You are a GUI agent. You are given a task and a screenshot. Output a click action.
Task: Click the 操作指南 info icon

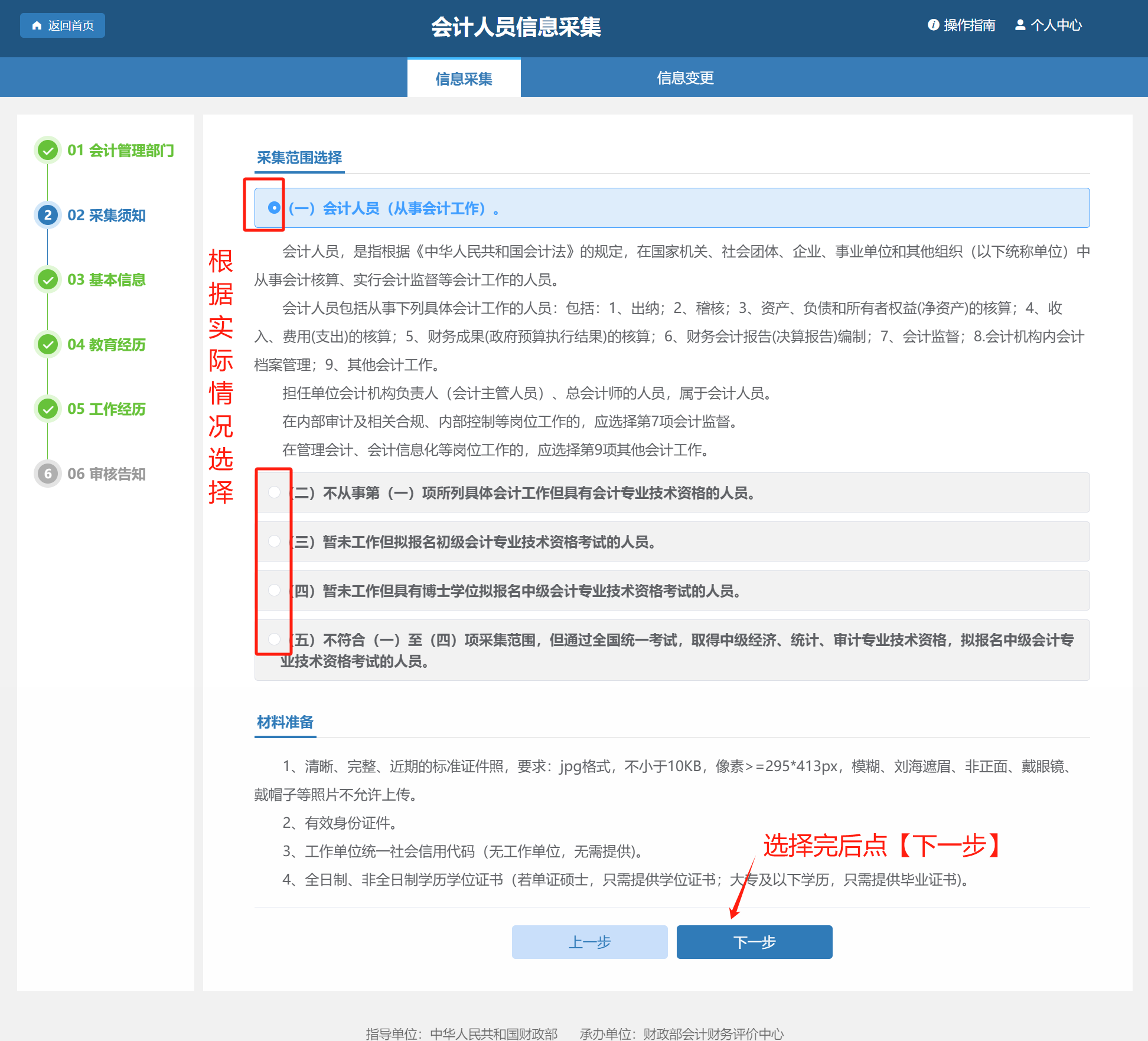point(933,25)
